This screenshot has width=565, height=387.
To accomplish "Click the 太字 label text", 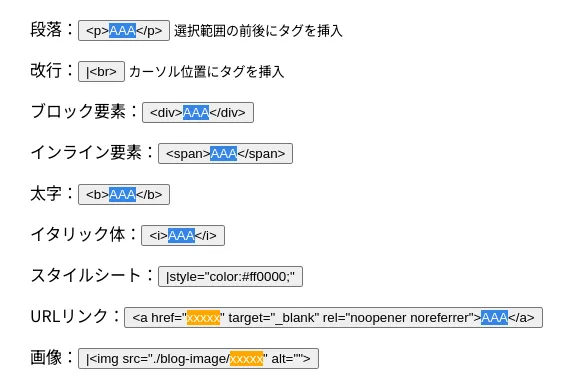I will (46, 194).
